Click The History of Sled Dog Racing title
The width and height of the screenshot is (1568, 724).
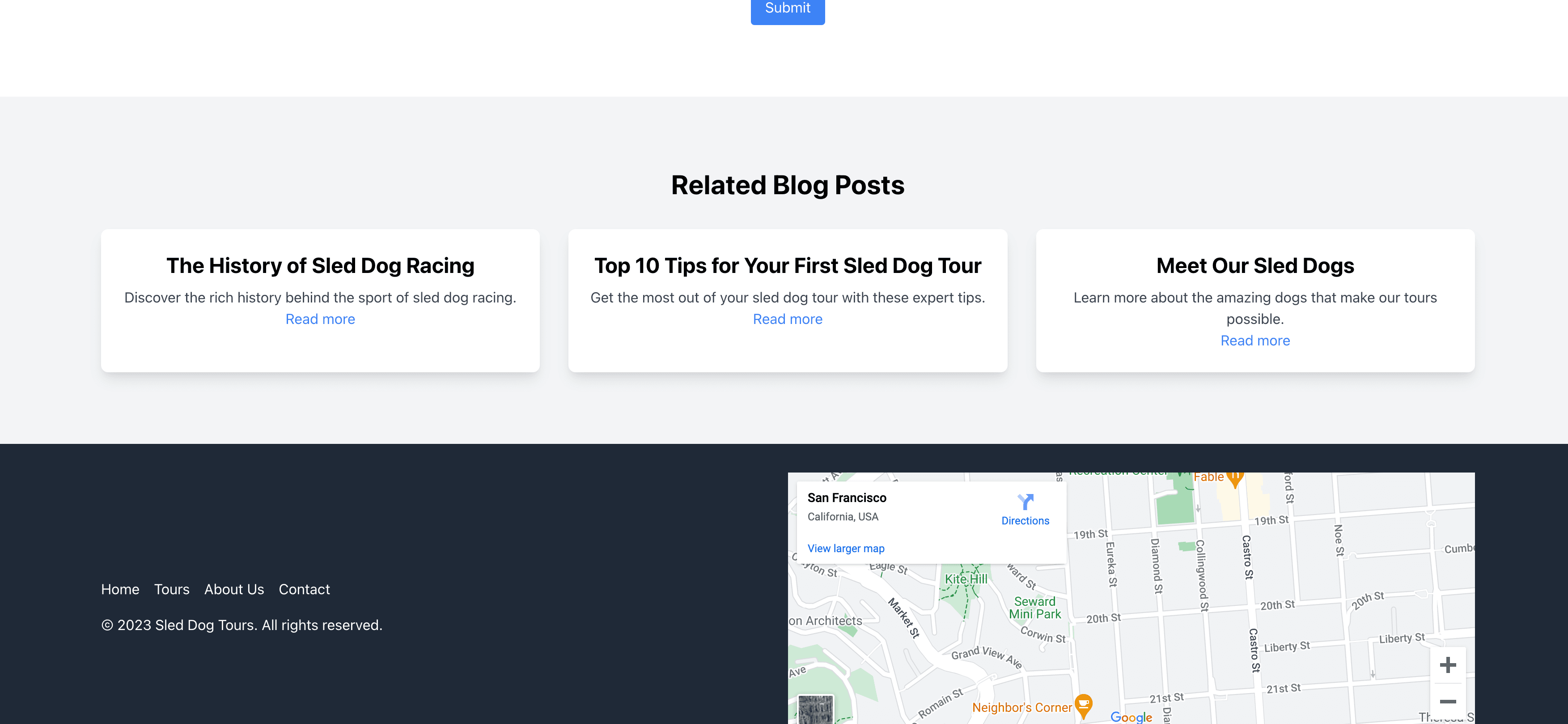[320, 266]
